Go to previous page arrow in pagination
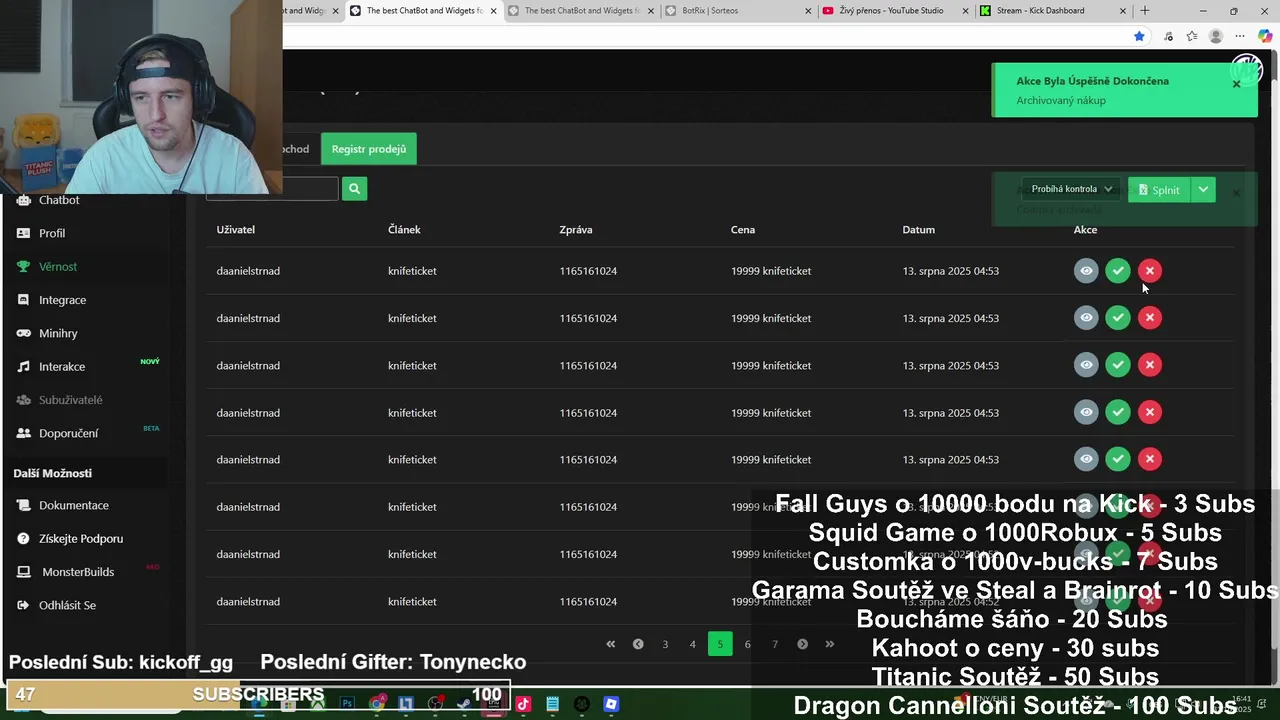 [x=638, y=644]
